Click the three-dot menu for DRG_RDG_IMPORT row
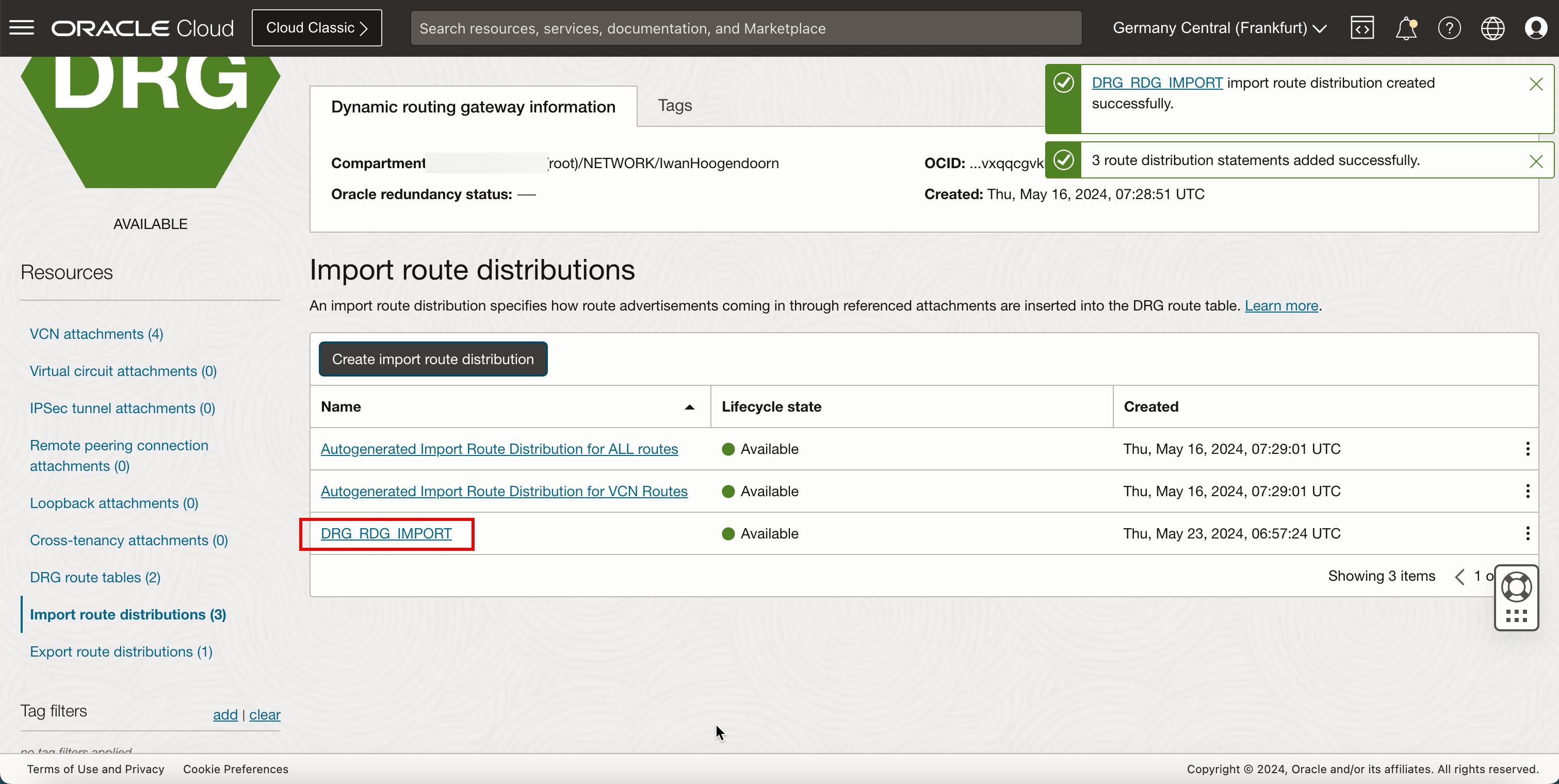Image resolution: width=1559 pixels, height=784 pixels. pos(1527,533)
